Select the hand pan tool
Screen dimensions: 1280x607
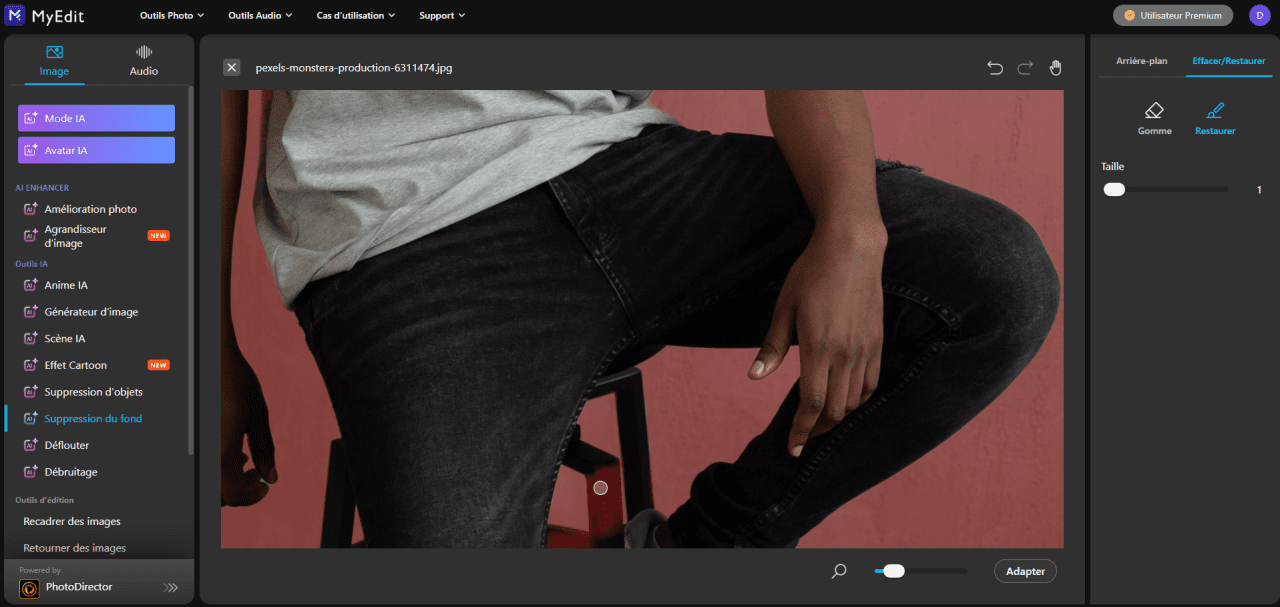coord(1055,68)
